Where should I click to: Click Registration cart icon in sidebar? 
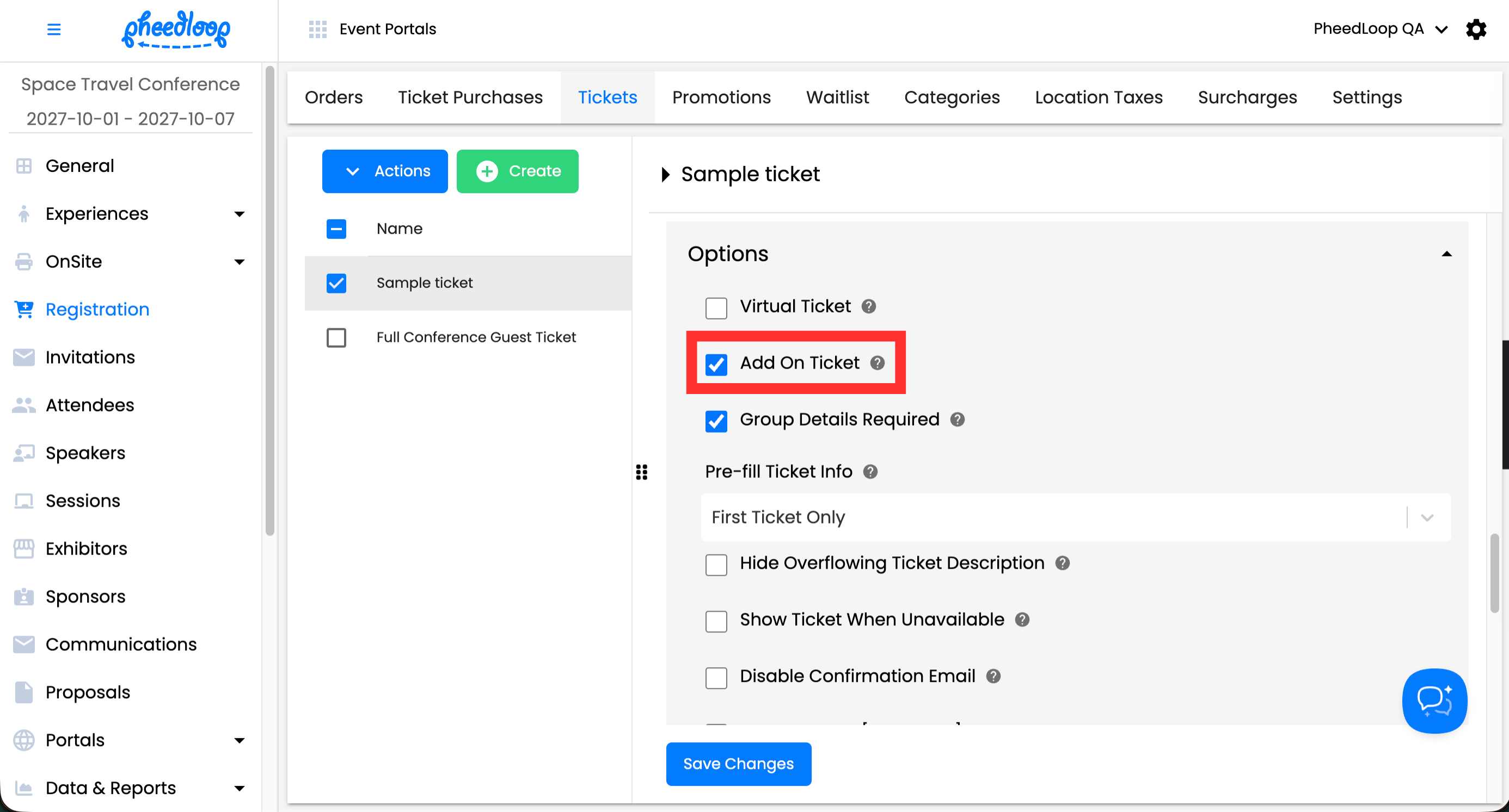[x=24, y=309]
